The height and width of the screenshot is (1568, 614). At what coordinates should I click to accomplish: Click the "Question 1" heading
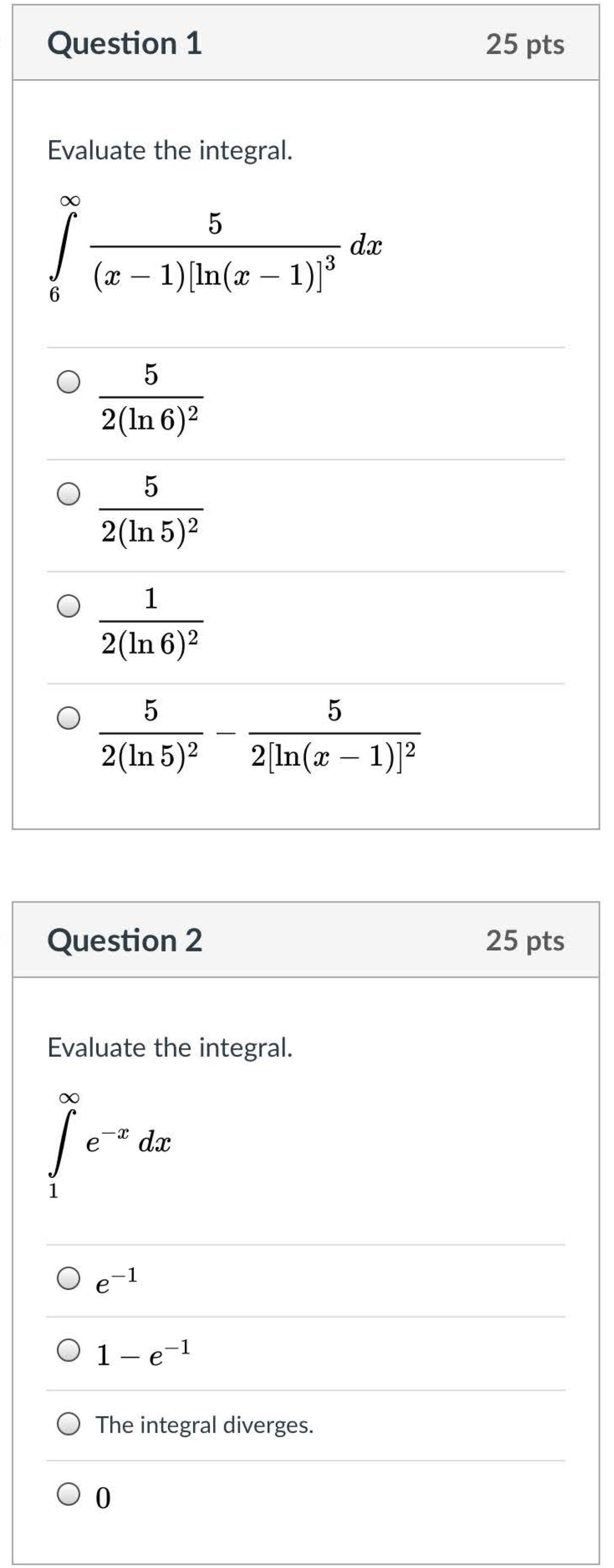point(125,43)
